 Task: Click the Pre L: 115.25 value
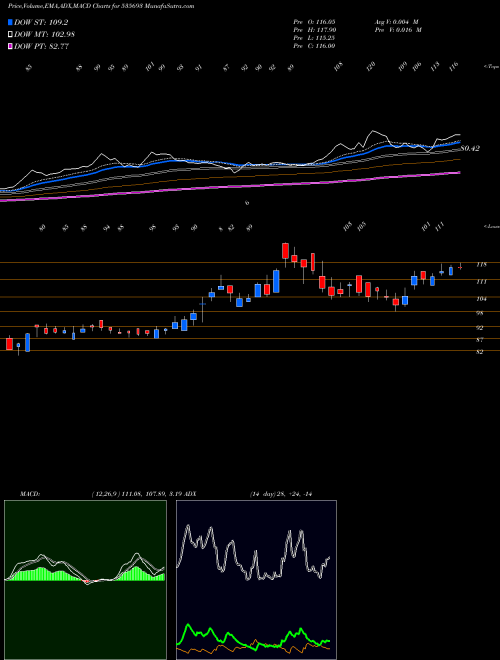(x=314, y=38)
